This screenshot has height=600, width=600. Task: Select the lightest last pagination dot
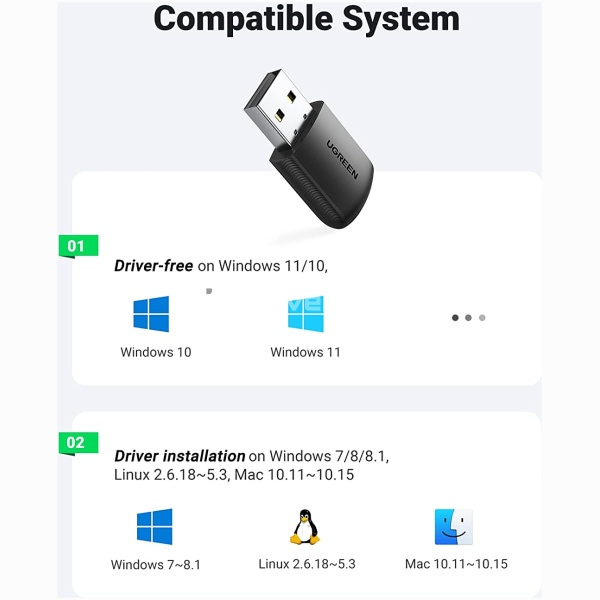[482, 318]
